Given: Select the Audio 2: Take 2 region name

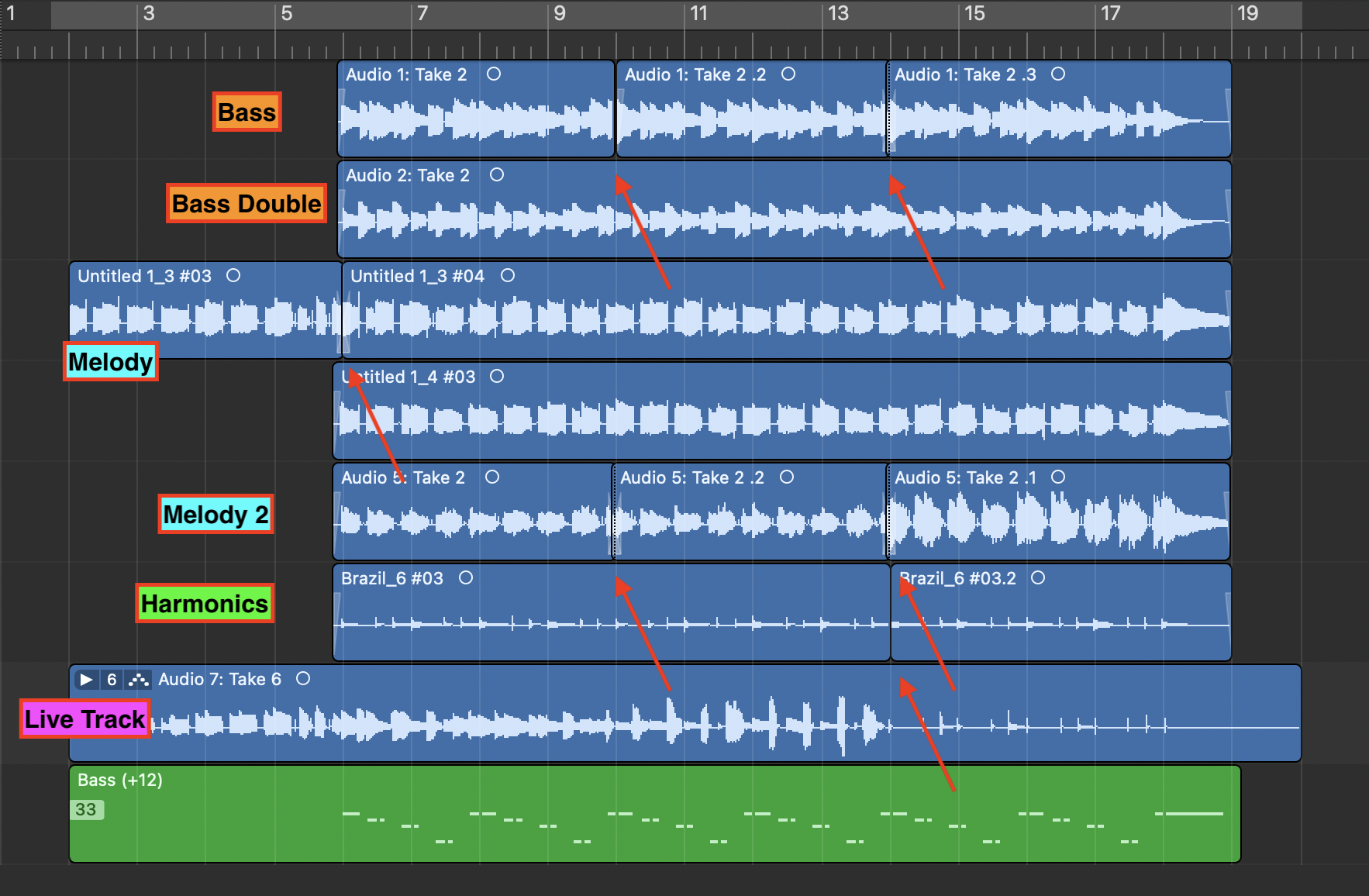Looking at the screenshot, I should 408,175.
